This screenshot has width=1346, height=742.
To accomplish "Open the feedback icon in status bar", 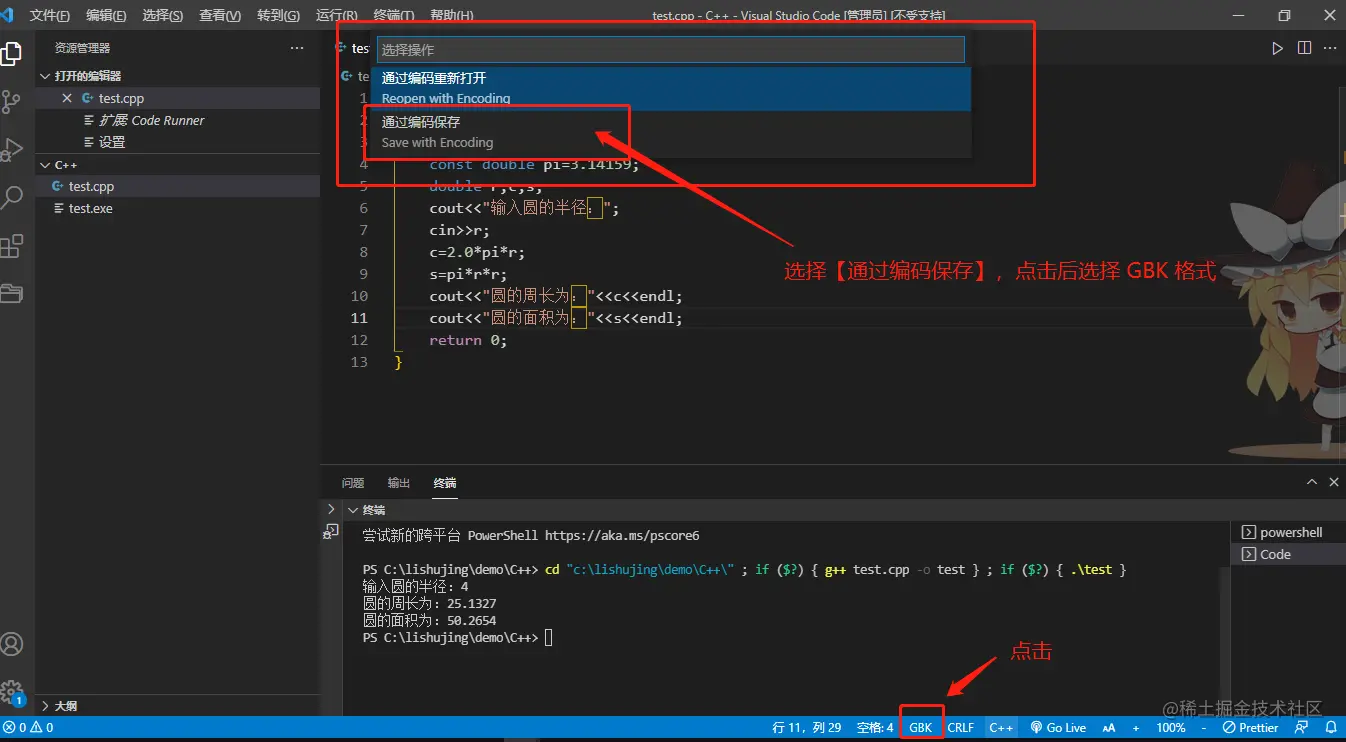I will pos(1302,728).
